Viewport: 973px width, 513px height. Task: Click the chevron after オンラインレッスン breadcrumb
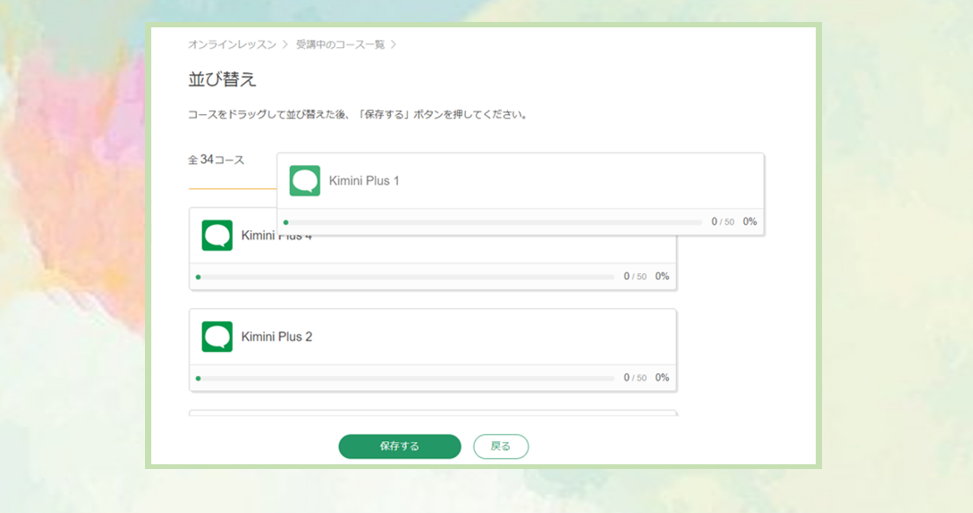click(x=285, y=45)
